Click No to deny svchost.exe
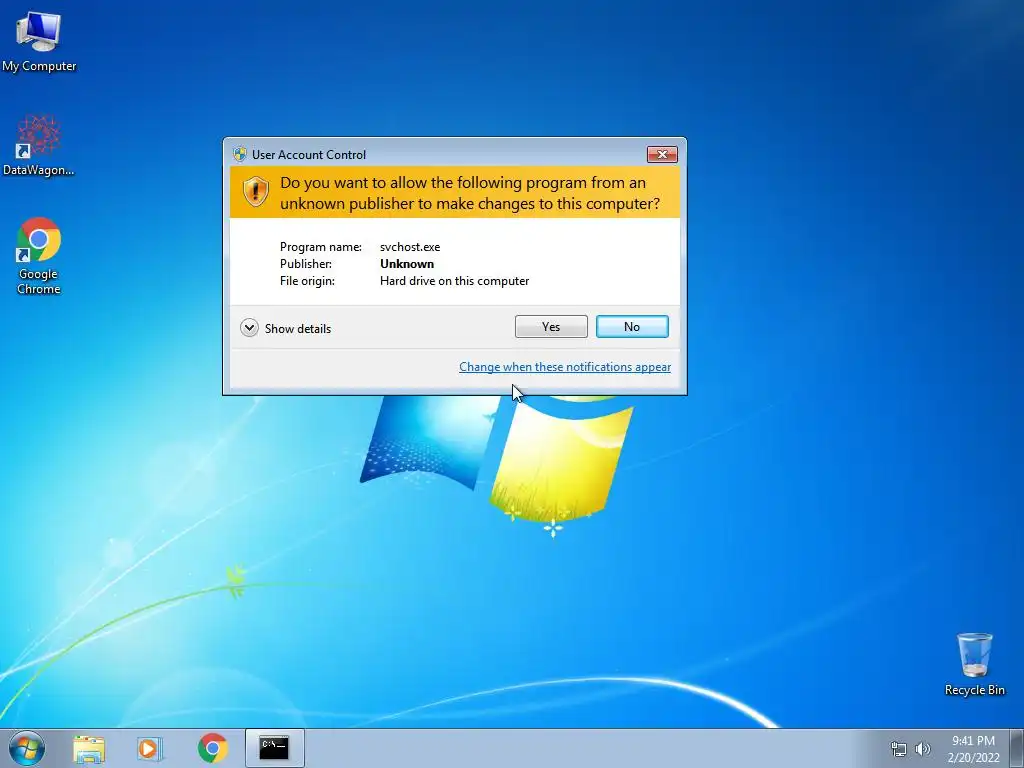This screenshot has width=1024, height=768. [x=632, y=327]
